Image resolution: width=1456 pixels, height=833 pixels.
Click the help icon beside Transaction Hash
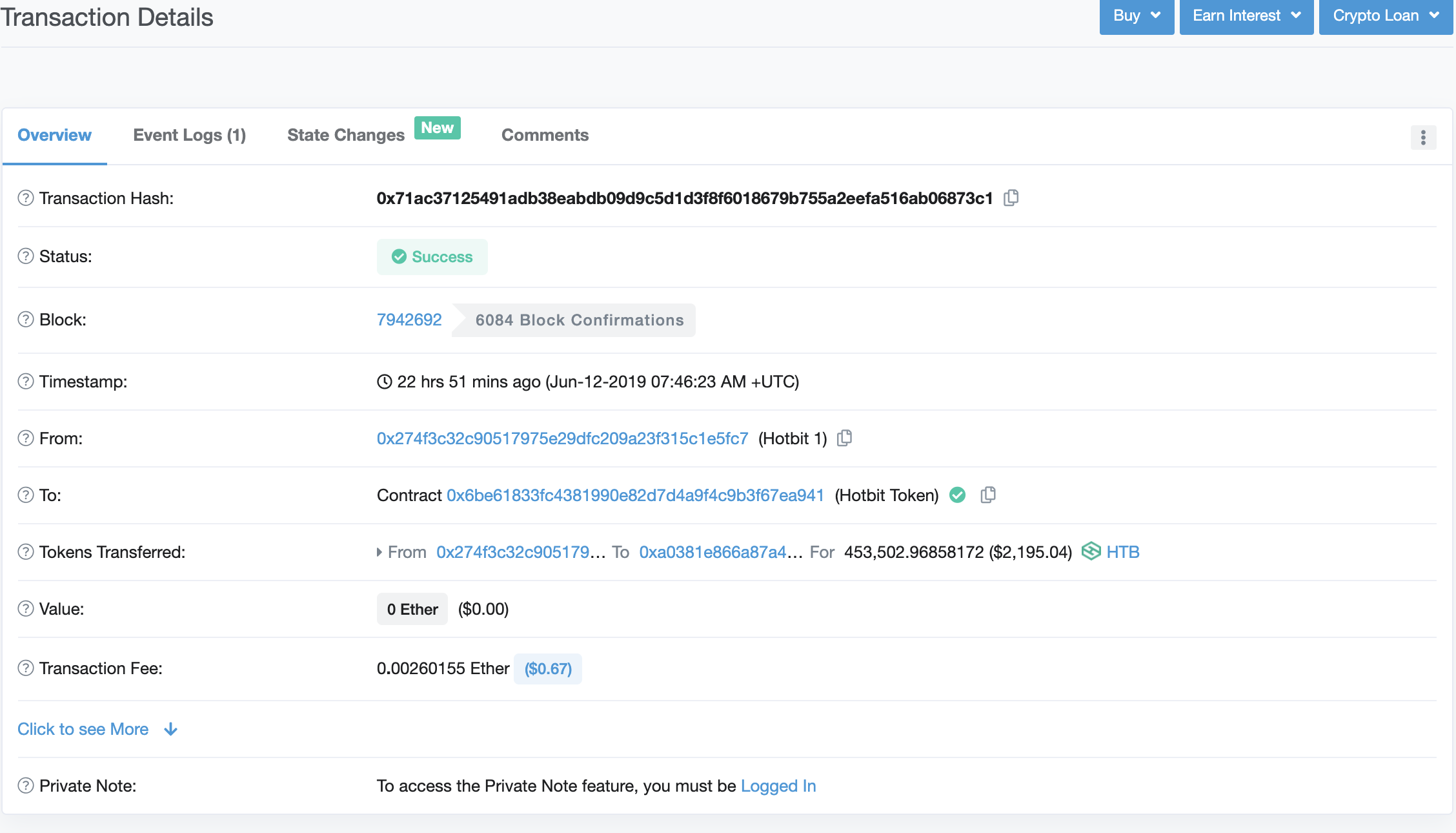[x=26, y=198]
